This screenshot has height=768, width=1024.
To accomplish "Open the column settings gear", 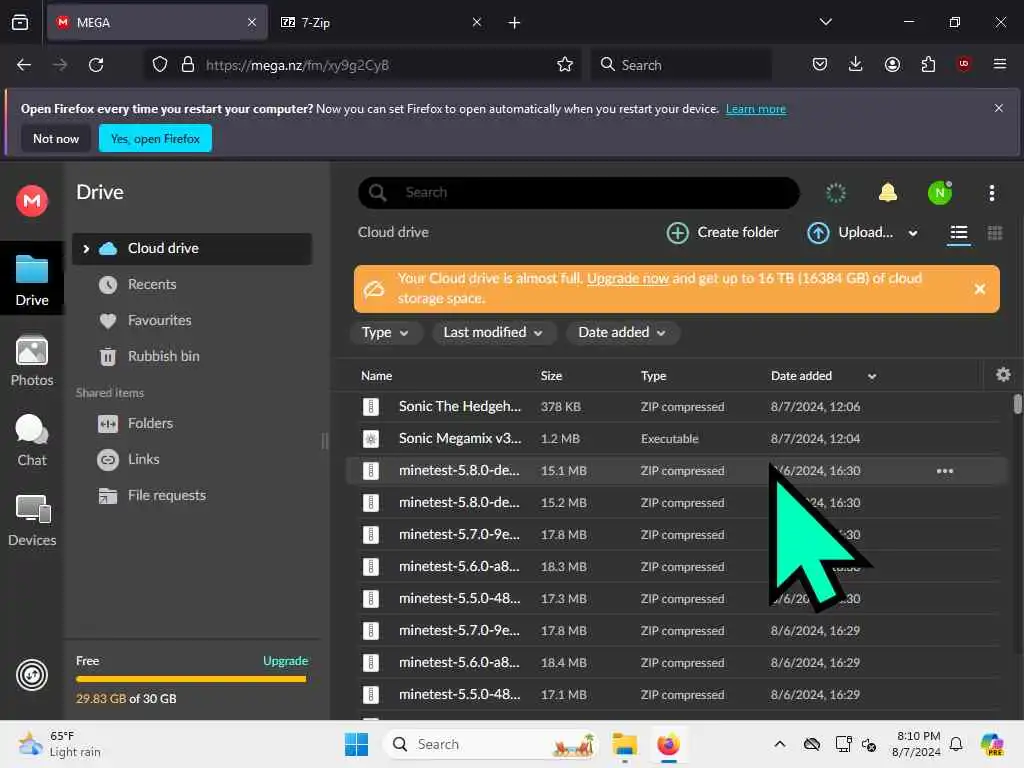I will coord(1003,375).
